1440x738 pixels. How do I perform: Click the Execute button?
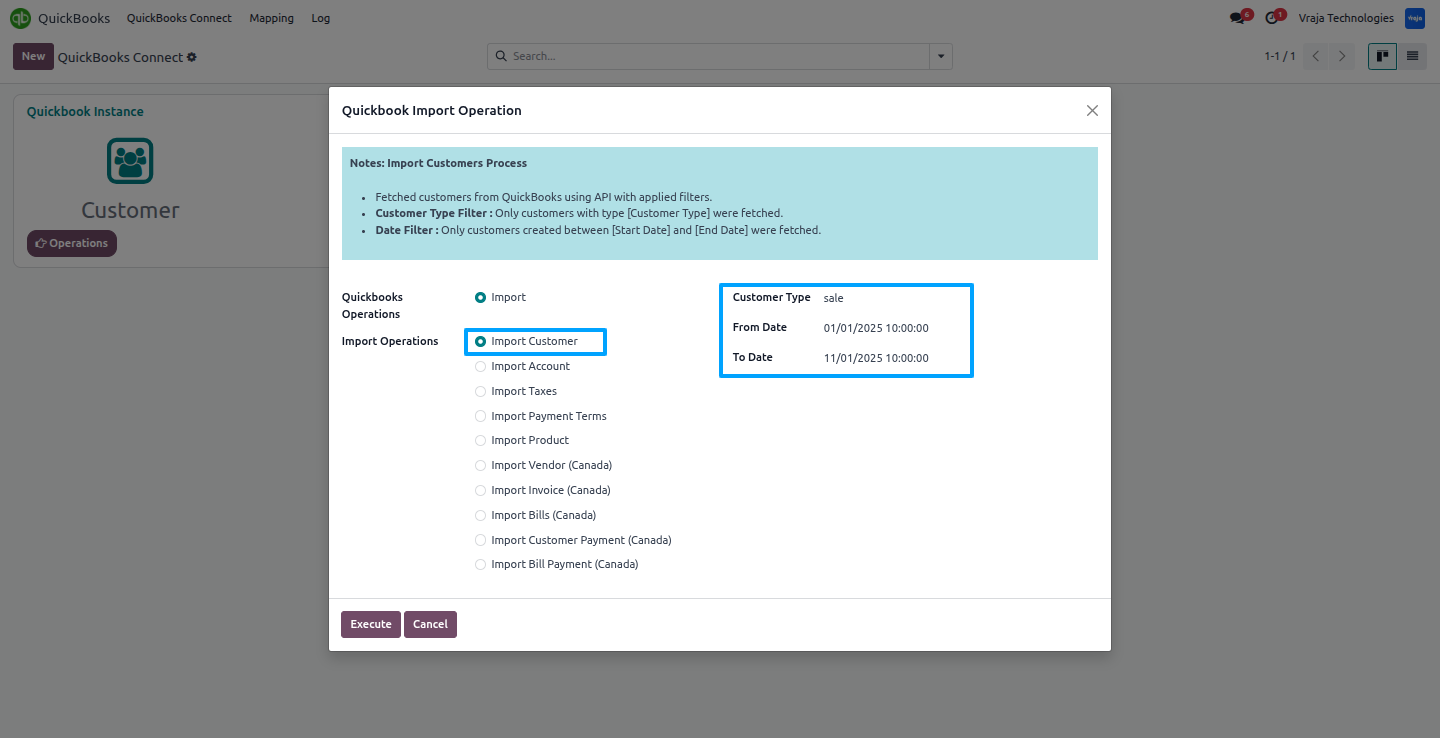371,624
